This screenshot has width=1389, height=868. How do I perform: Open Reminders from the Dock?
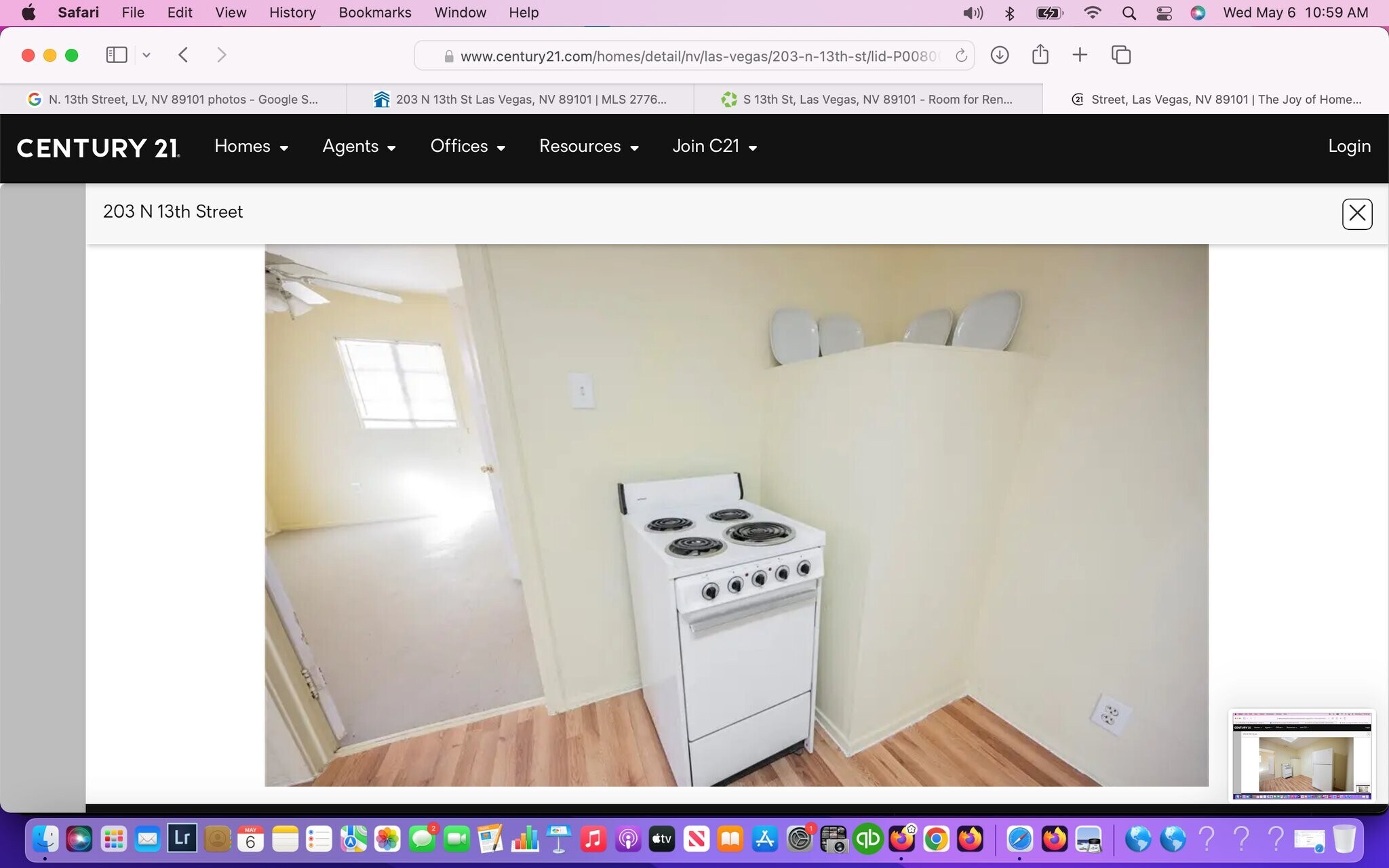pos(319,839)
